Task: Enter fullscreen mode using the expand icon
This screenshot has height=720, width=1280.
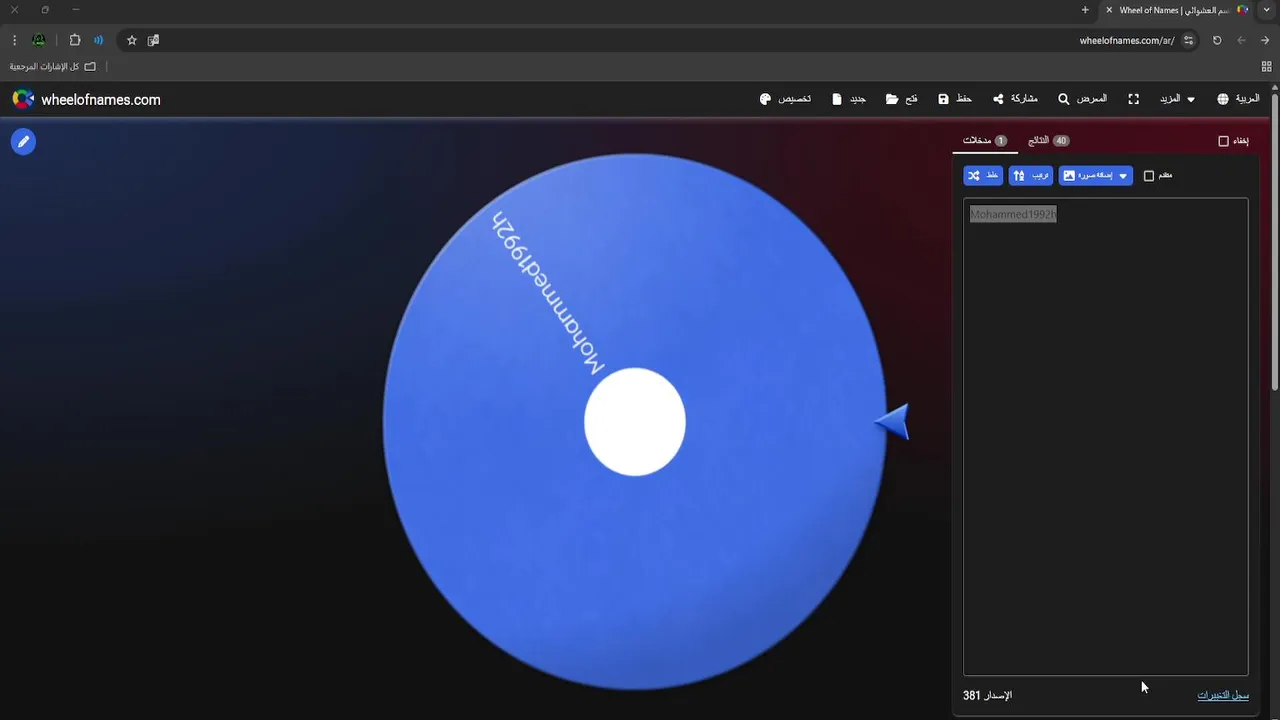Action: tap(1134, 99)
